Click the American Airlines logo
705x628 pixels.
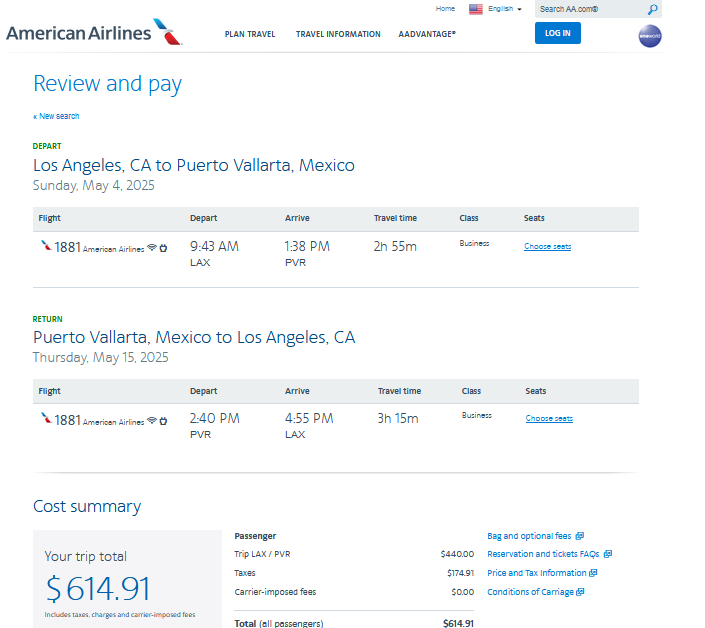94,32
